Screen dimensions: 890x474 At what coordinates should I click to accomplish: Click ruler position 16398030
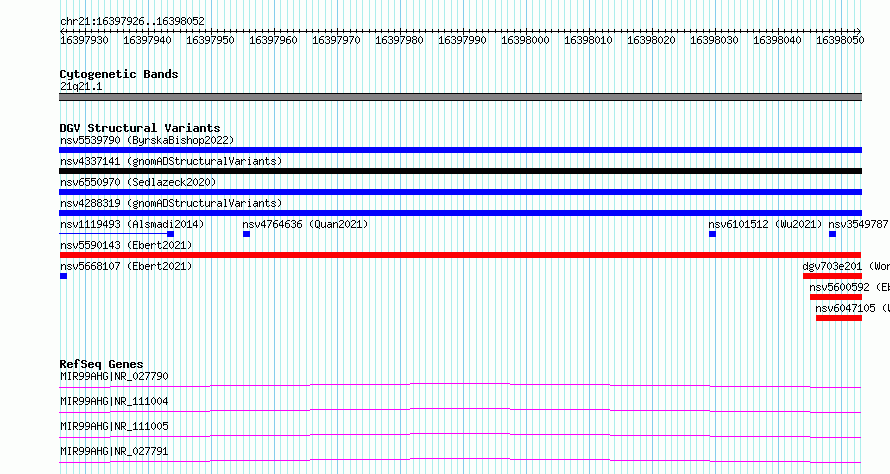[714, 40]
